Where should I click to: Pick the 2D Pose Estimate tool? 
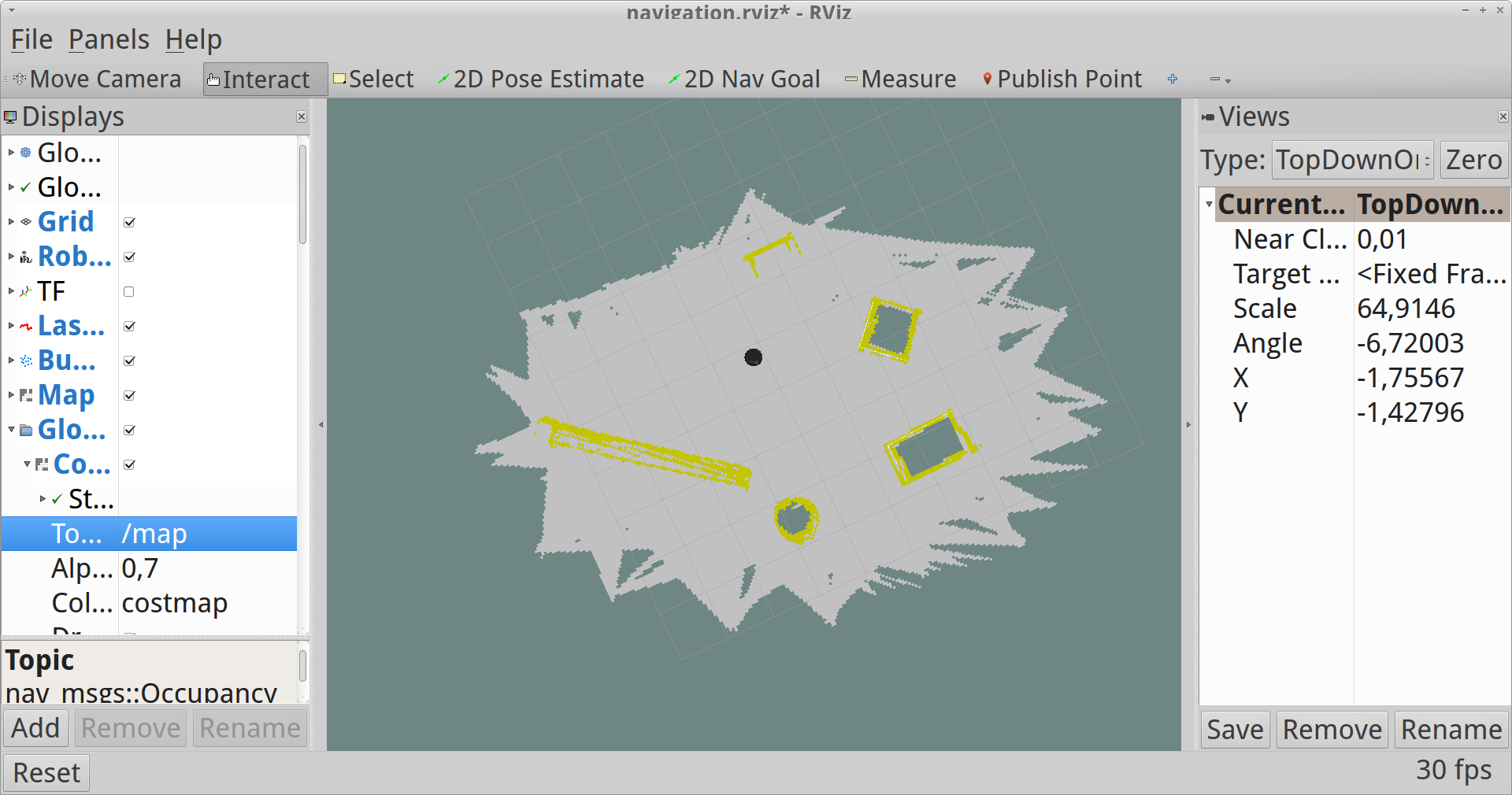pyautogui.click(x=540, y=79)
